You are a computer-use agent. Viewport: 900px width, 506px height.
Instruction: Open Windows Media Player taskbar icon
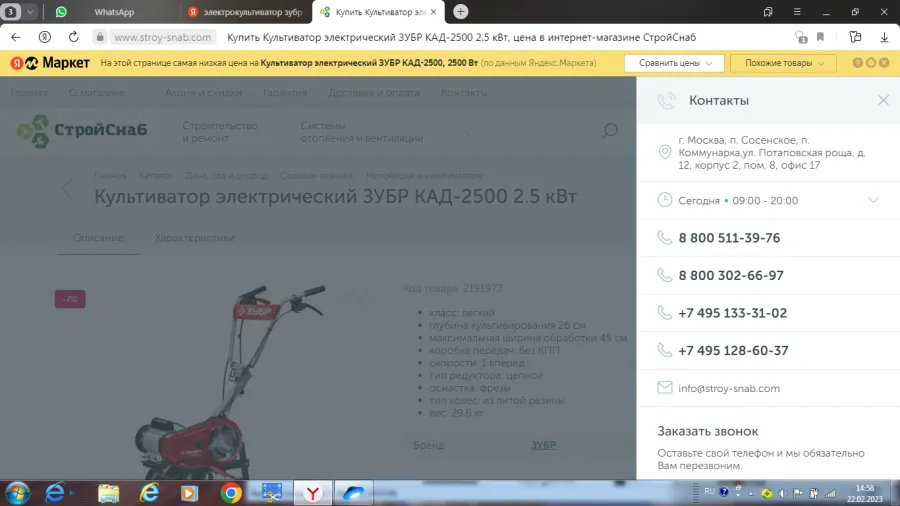(189, 493)
